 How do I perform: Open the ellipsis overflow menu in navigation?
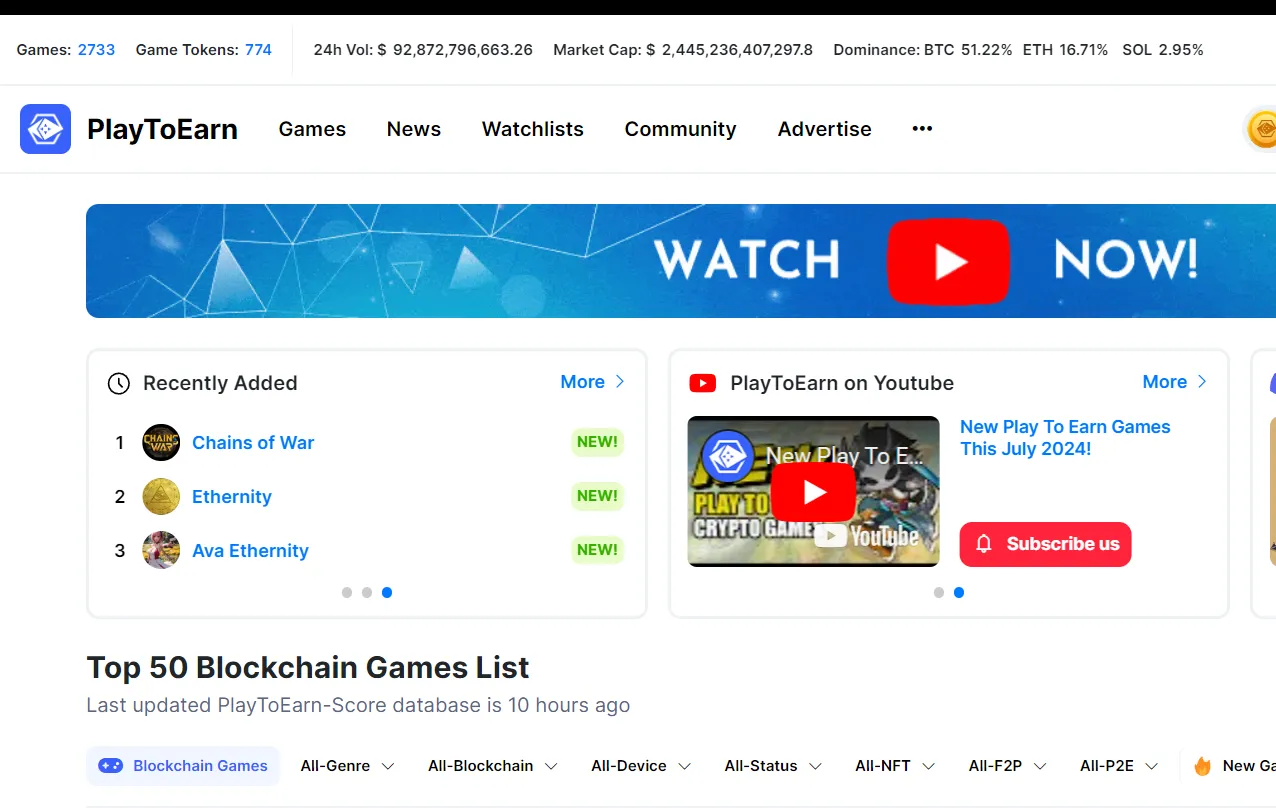click(x=921, y=129)
